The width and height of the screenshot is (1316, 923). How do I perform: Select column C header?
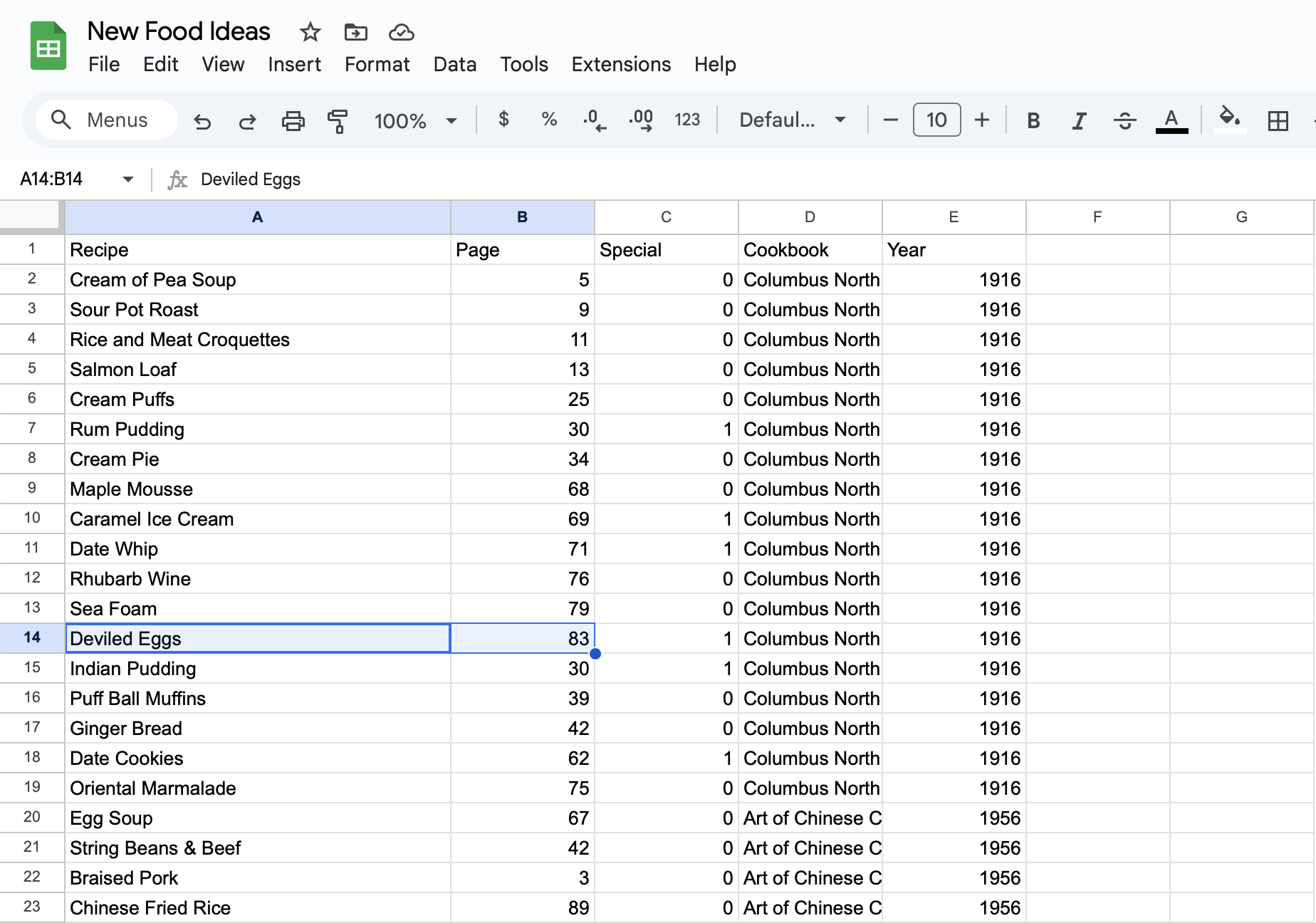667,217
